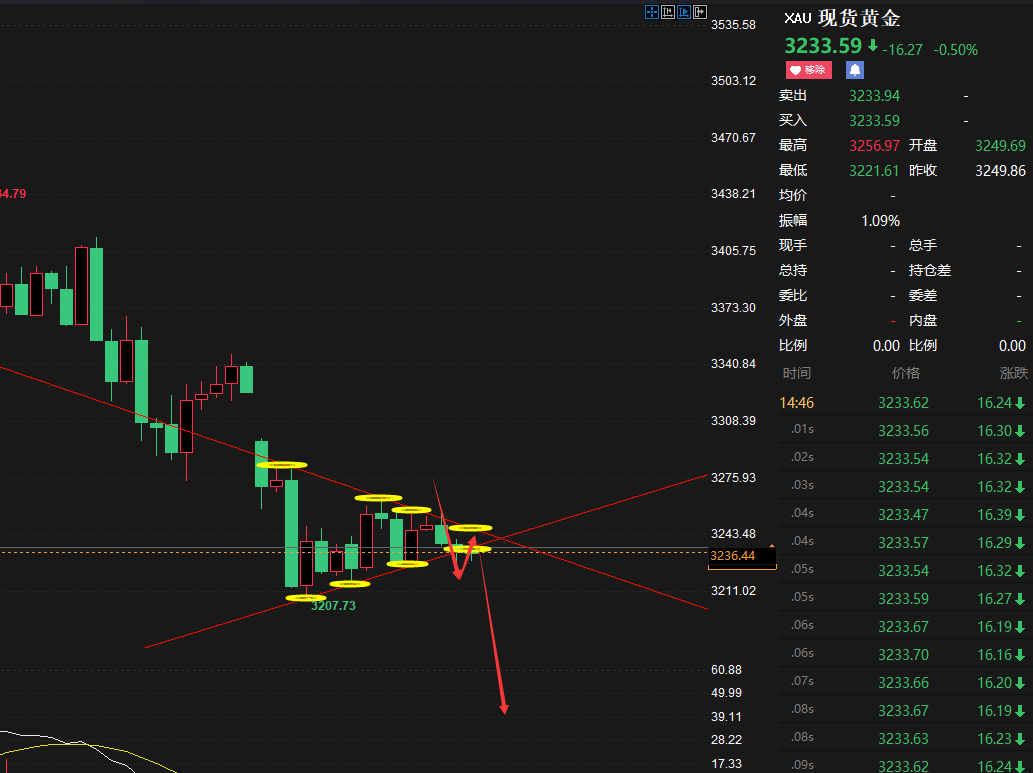Click the heart icon in 移除 button
Viewport: 1033px width, 773px height.
click(795, 70)
